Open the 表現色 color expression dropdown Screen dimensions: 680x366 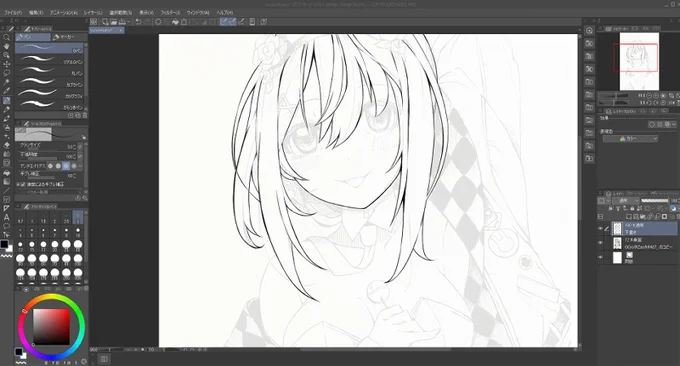[630, 138]
